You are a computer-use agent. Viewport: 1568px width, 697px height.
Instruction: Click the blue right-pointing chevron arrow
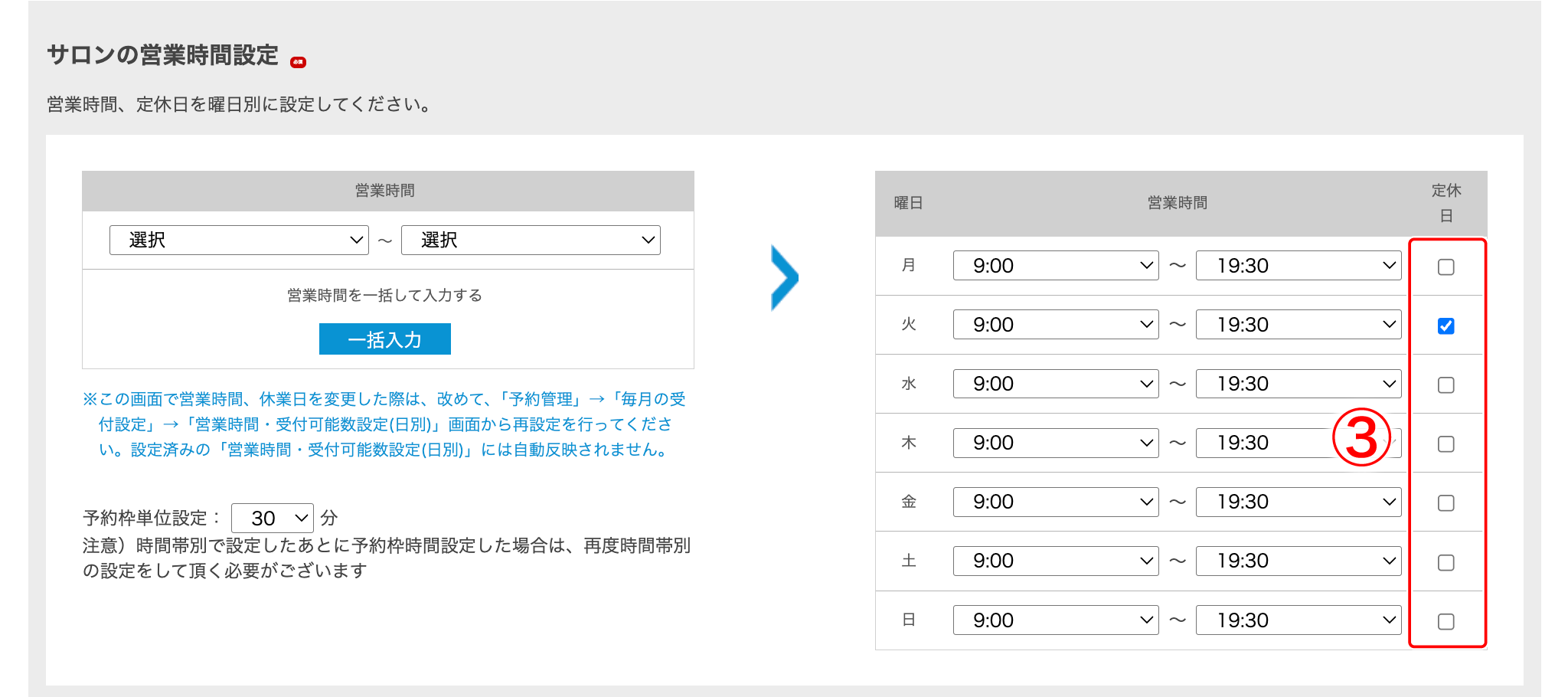(x=784, y=277)
